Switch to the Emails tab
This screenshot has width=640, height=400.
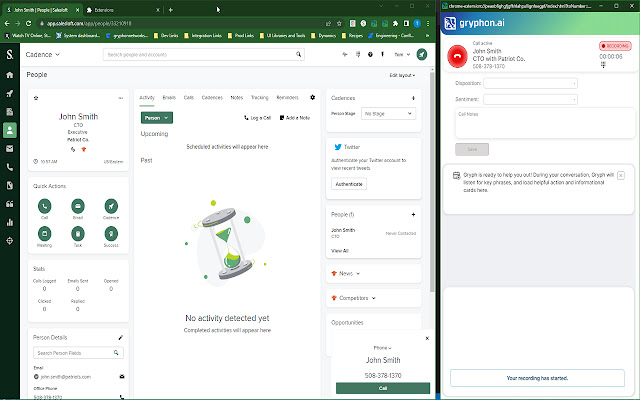(169, 98)
